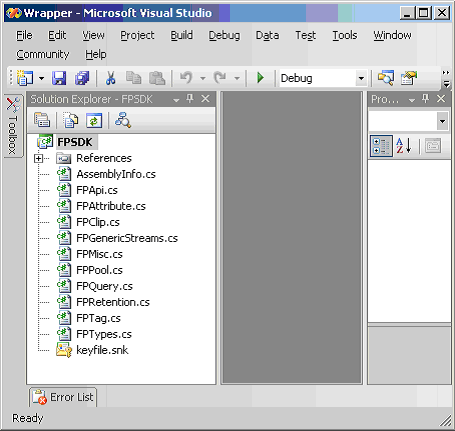Open the Debug menu
The height and width of the screenshot is (431, 455).
coord(224,35)
